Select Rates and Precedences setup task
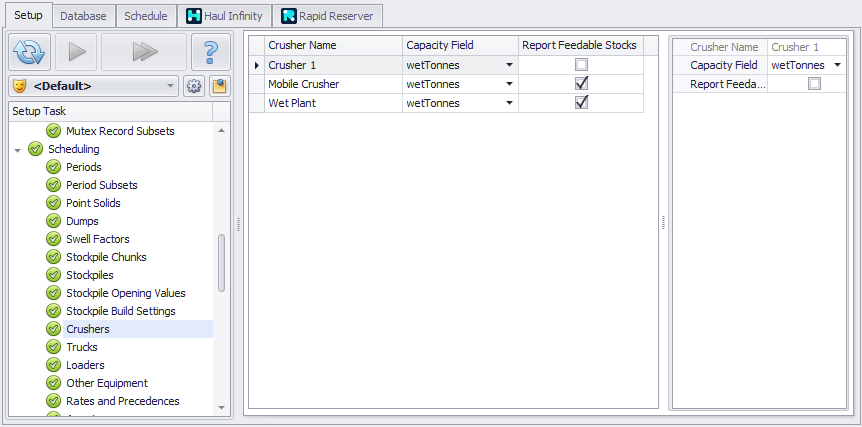862x427 pixels. point(123,401)
